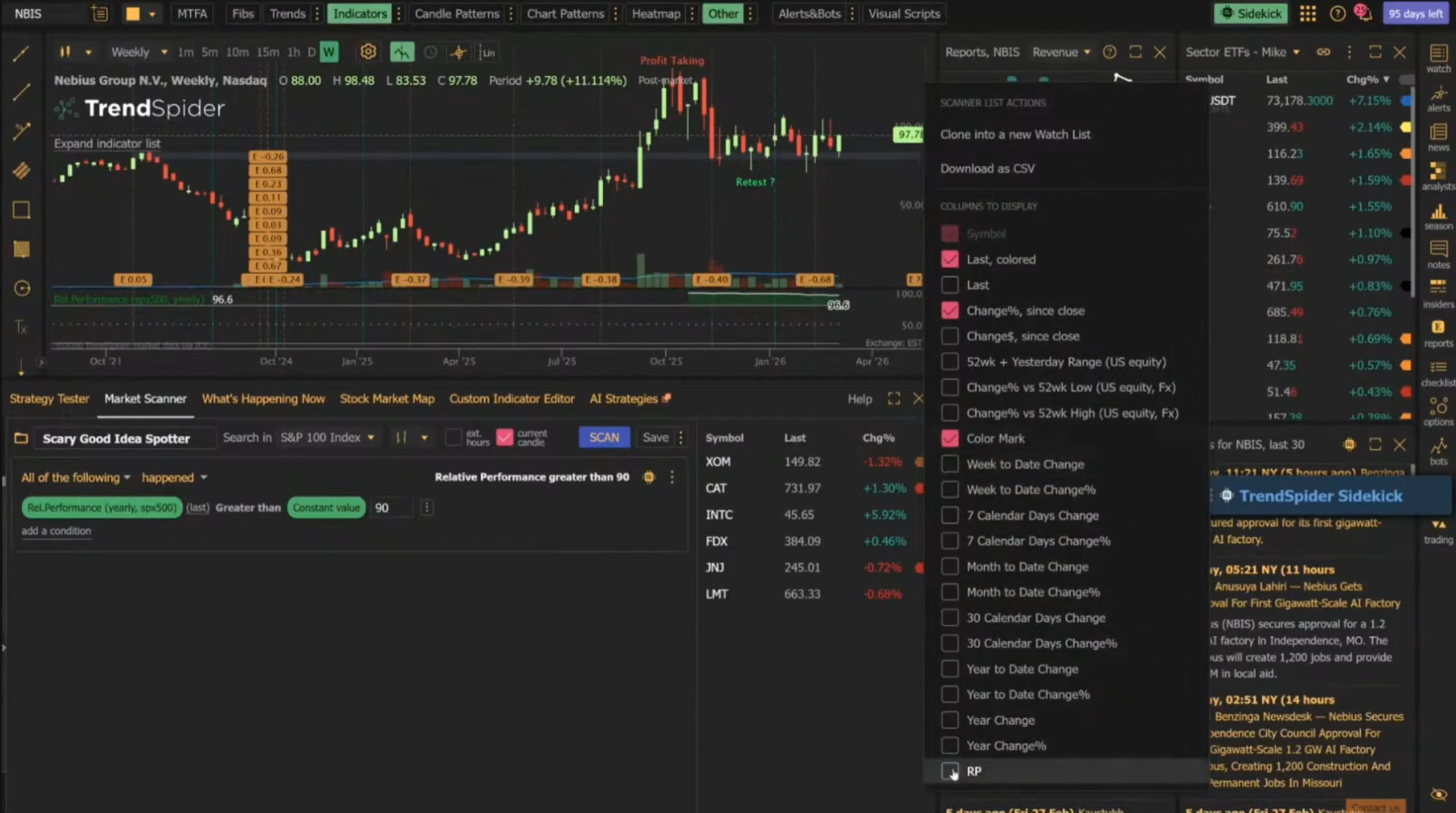Open the apps grid icon

[x=1308, y=14]
